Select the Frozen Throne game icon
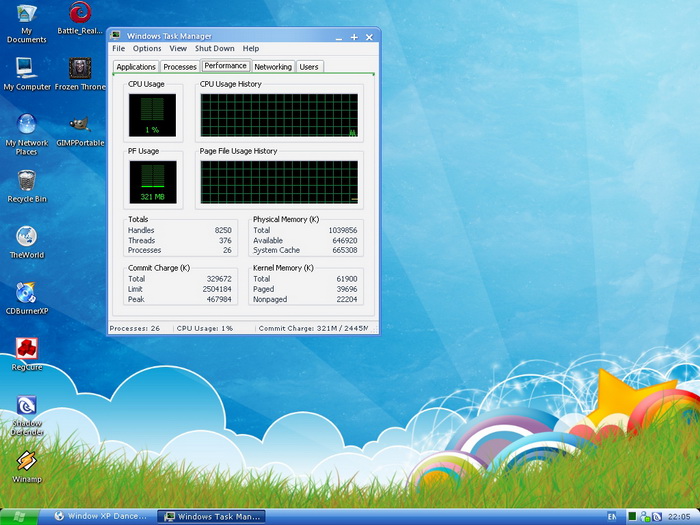This screenshot has width=700, height=525. (80, 74)
